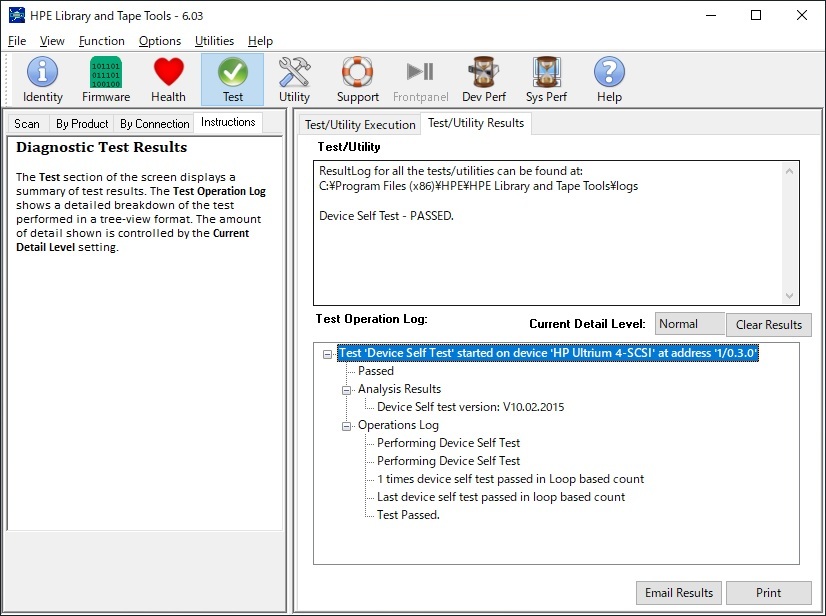Screen dimensions: 826x616
Task: Select the 'Device Self Test' started tree row
Action: coord(548,353)
